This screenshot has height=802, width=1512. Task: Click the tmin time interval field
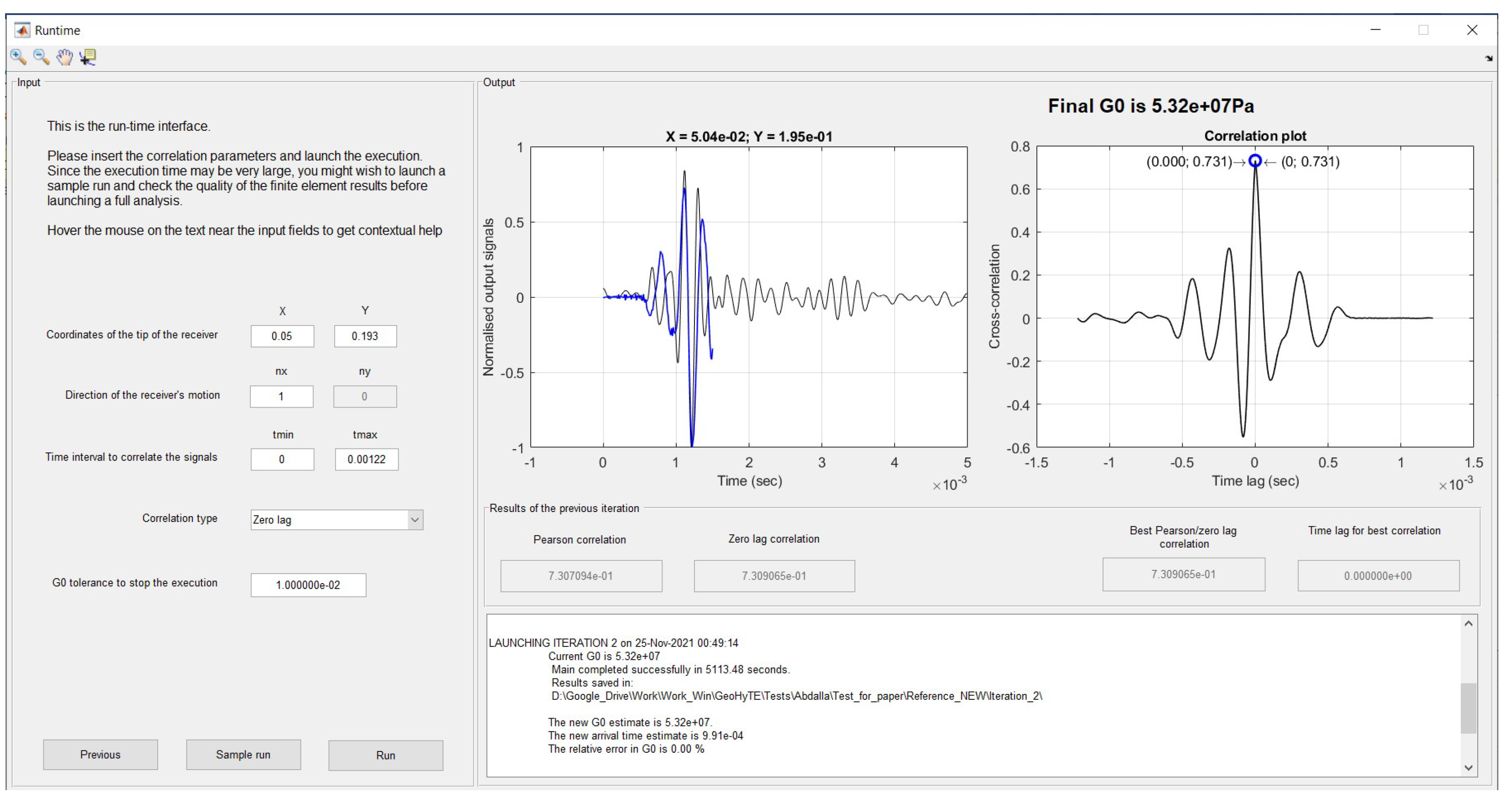point(282,459)
